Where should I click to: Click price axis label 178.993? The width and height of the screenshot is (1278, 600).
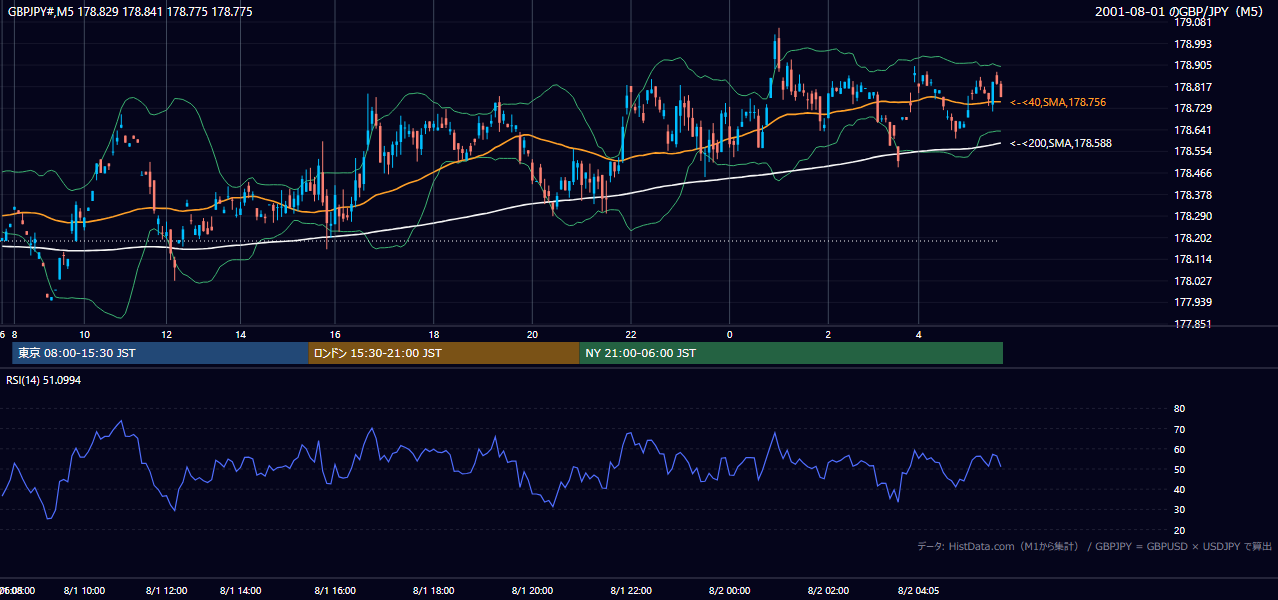pos(1192,44)
